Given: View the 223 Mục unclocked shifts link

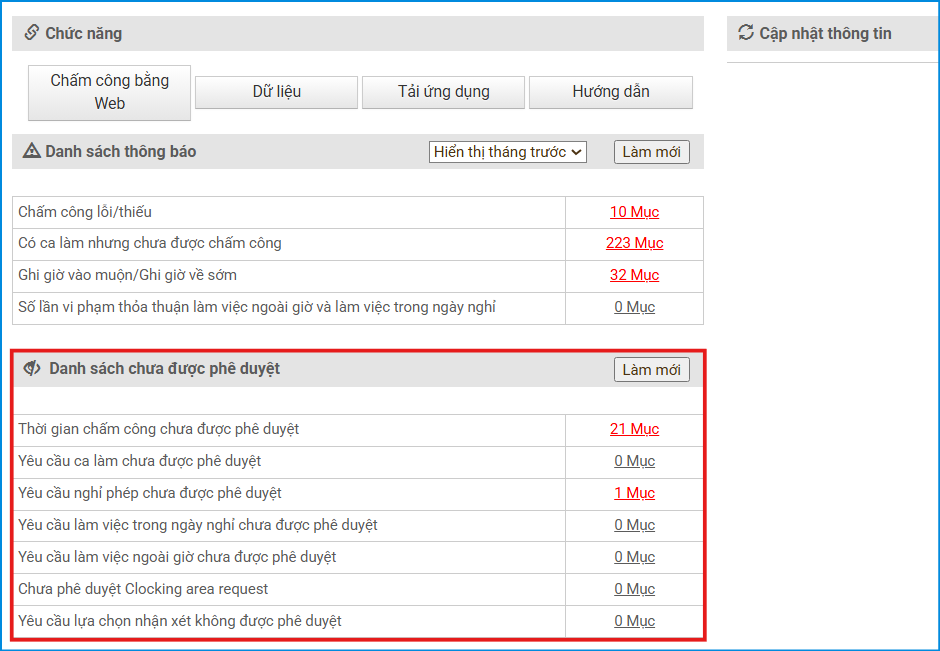Looking at the screenshot, I should (x=634, y=243).
